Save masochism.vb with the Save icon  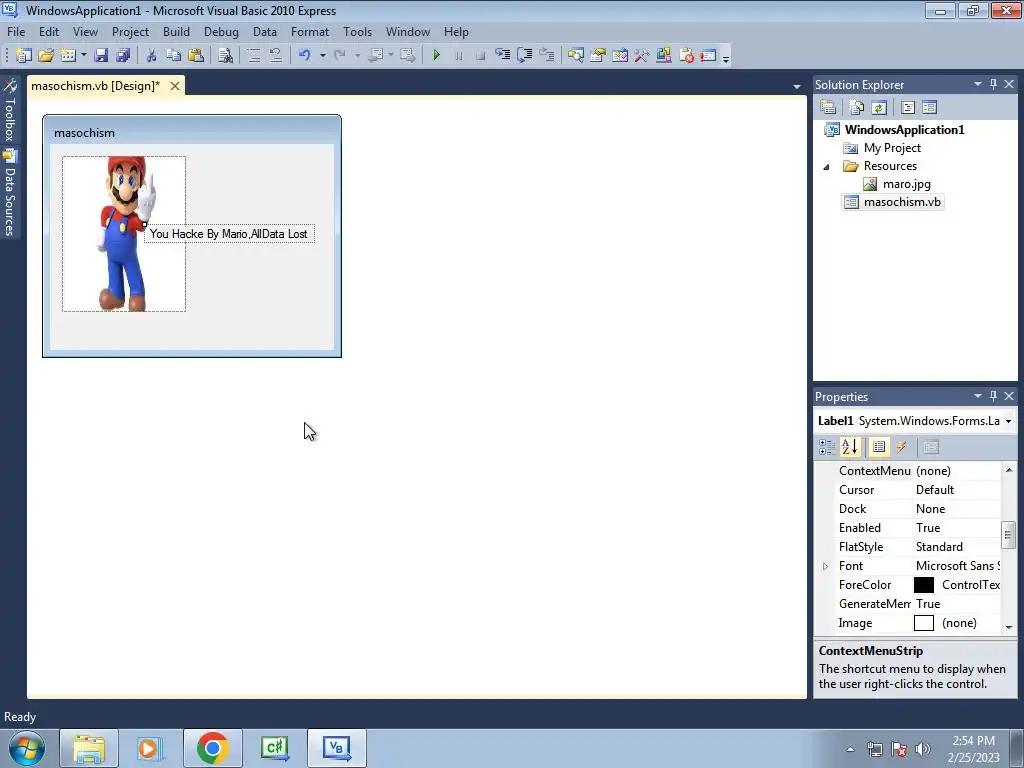pyautogui.click(x=101, y=56)
